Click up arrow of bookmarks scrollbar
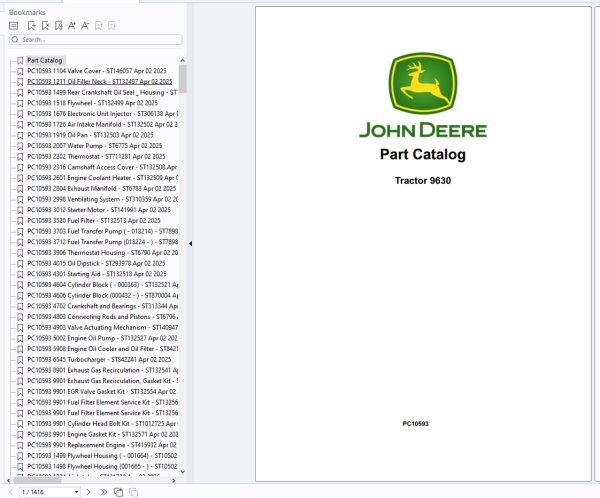 click(x=183, y=60)
